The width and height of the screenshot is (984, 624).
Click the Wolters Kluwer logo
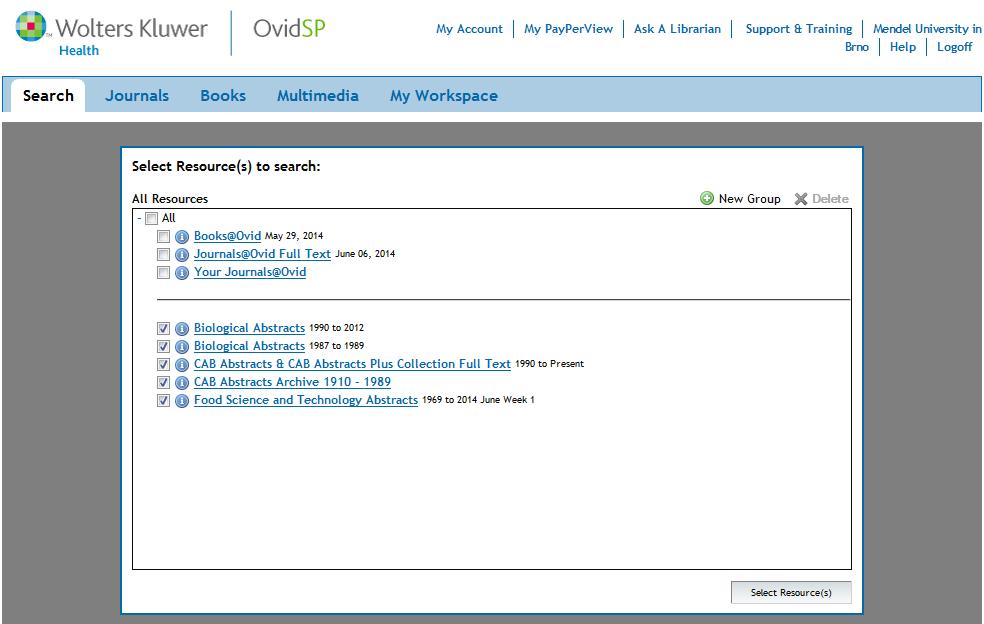tap(112, 33)
